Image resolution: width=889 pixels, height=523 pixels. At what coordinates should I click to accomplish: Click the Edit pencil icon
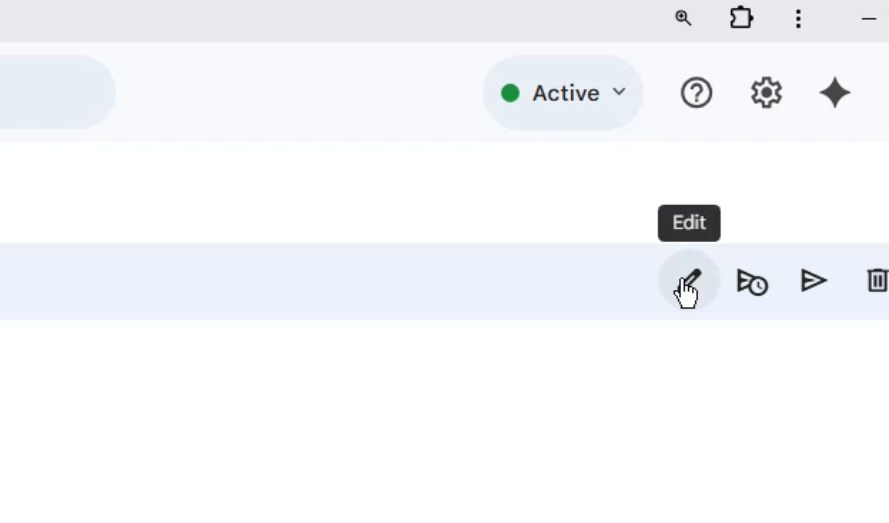point(689,281)
